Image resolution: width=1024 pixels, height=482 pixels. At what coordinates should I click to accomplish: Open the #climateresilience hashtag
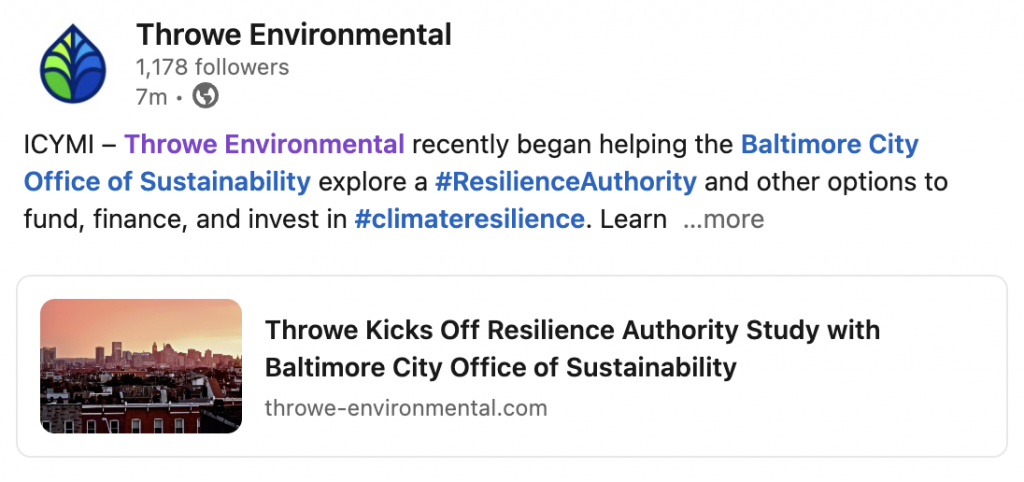coord(469,219)
